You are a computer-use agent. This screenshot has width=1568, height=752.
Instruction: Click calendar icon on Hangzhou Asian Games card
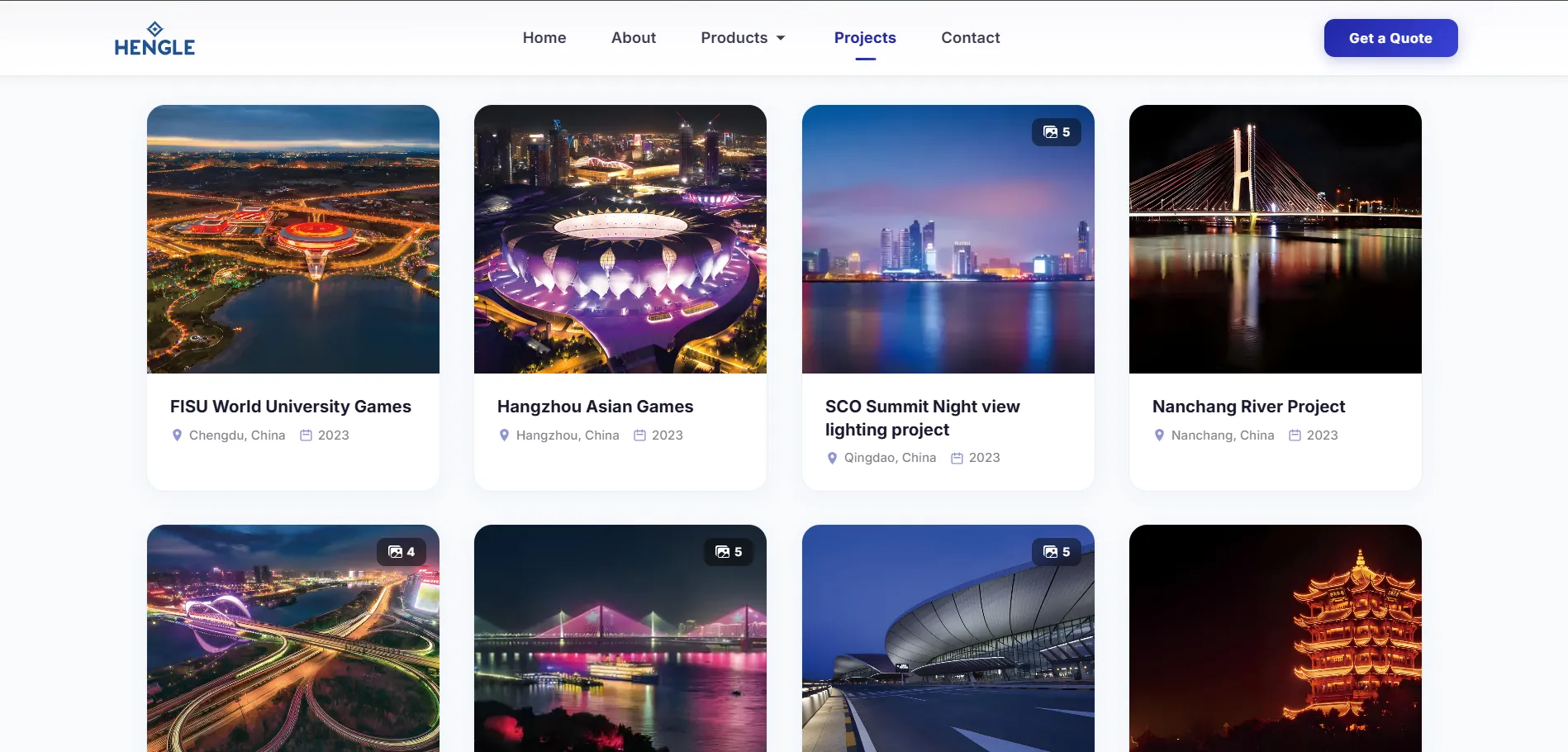(639, 435)
